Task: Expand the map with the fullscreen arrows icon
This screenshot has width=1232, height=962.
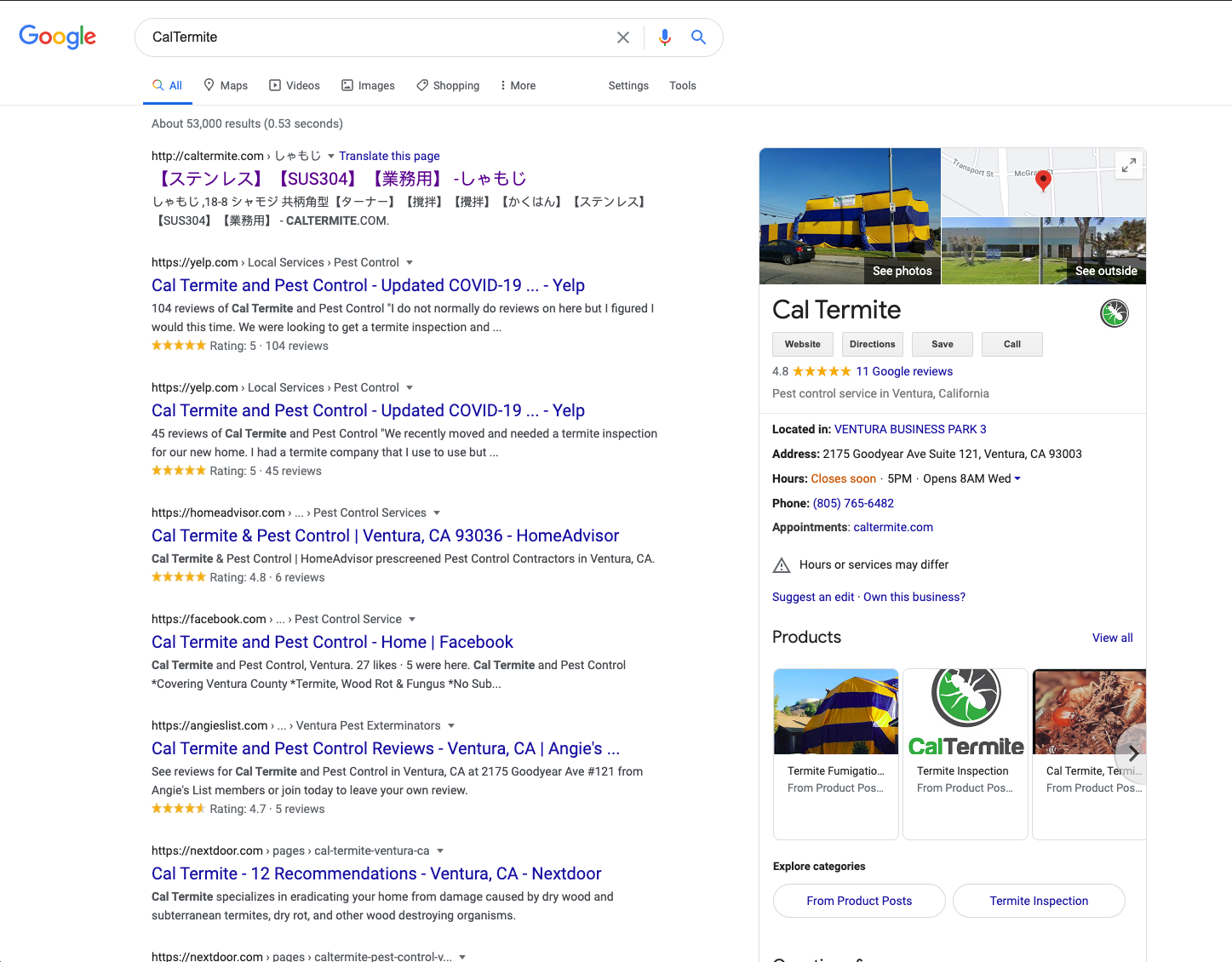Action: click(1129, 165)
